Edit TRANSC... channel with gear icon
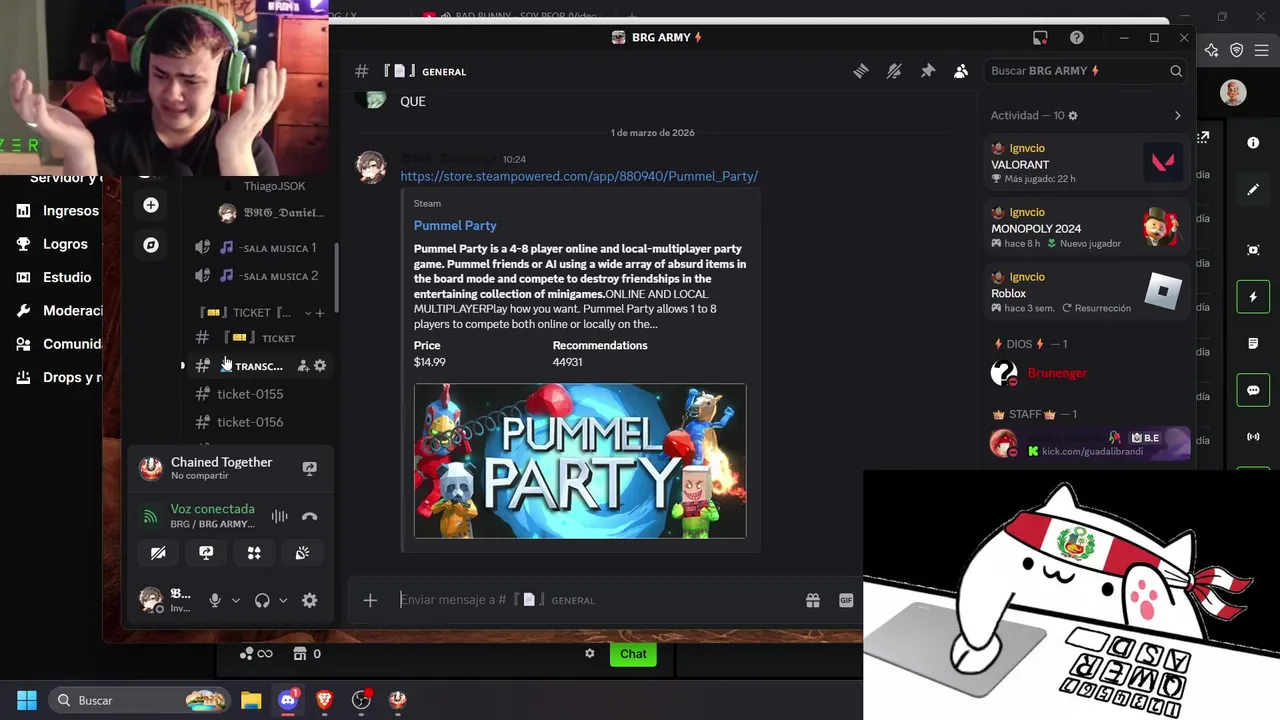This screenshot has width=1280, height=720. 320,366
